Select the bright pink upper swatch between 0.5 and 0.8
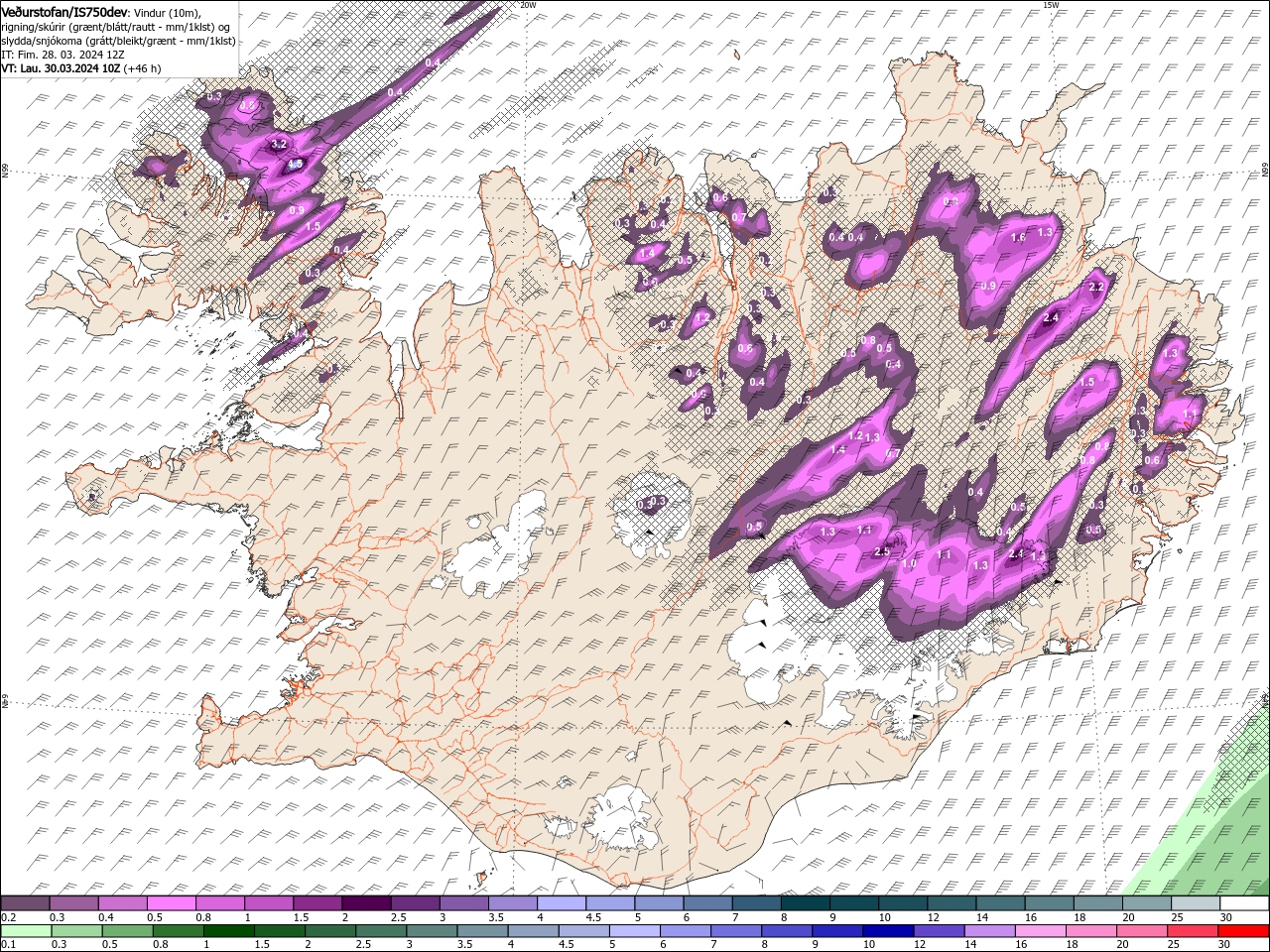 [x=173, y=903]
